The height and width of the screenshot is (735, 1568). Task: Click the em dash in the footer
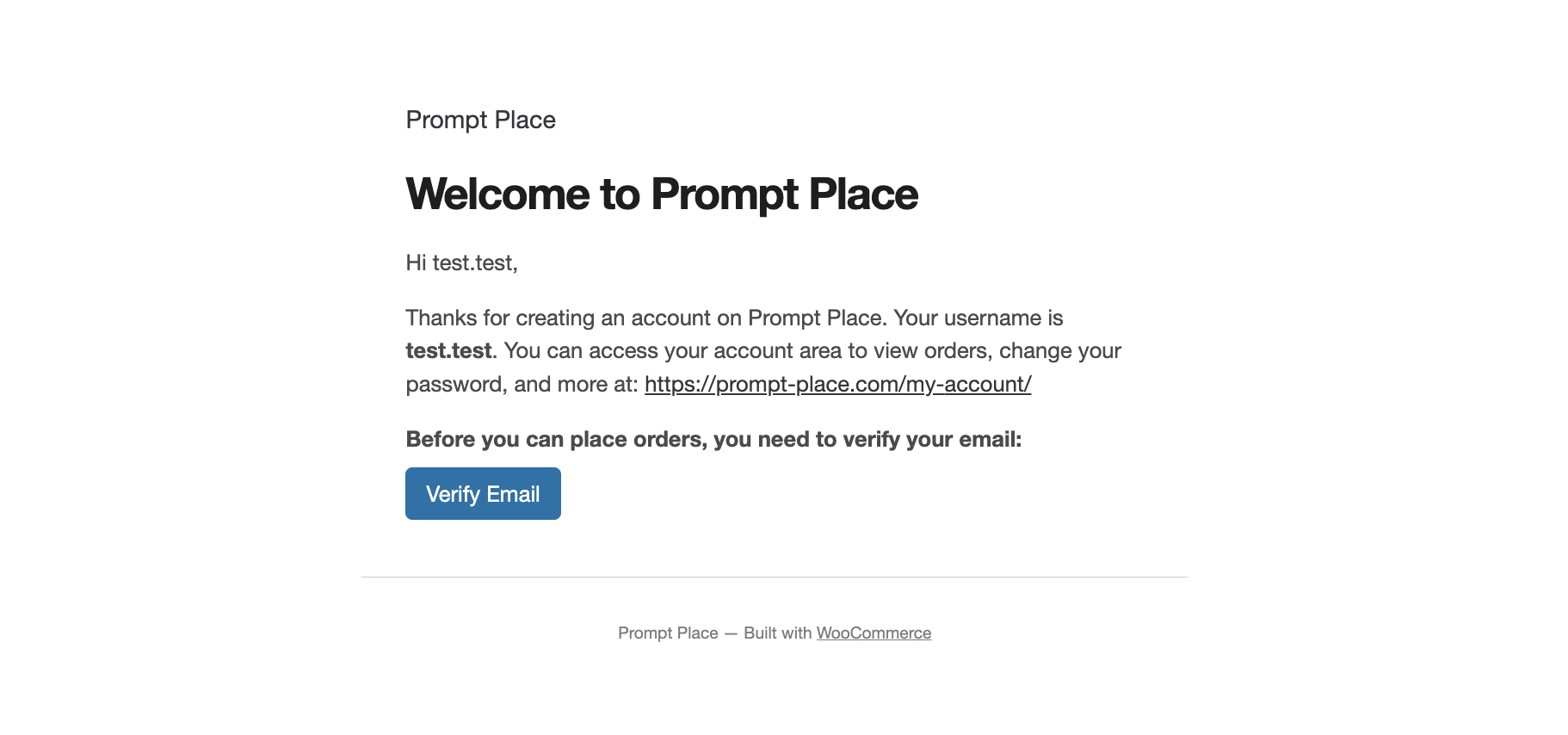[731, 633]
